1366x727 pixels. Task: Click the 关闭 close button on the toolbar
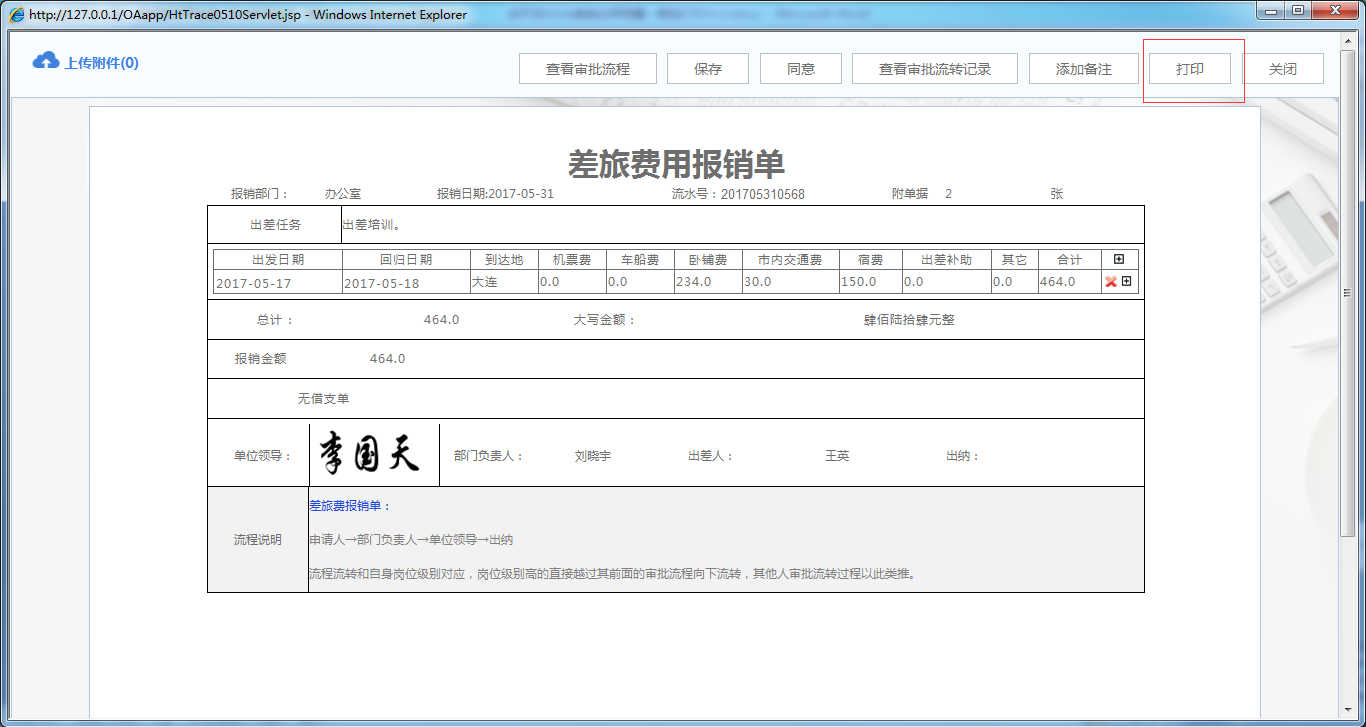pyautogui.click(x=1283, y=68)
